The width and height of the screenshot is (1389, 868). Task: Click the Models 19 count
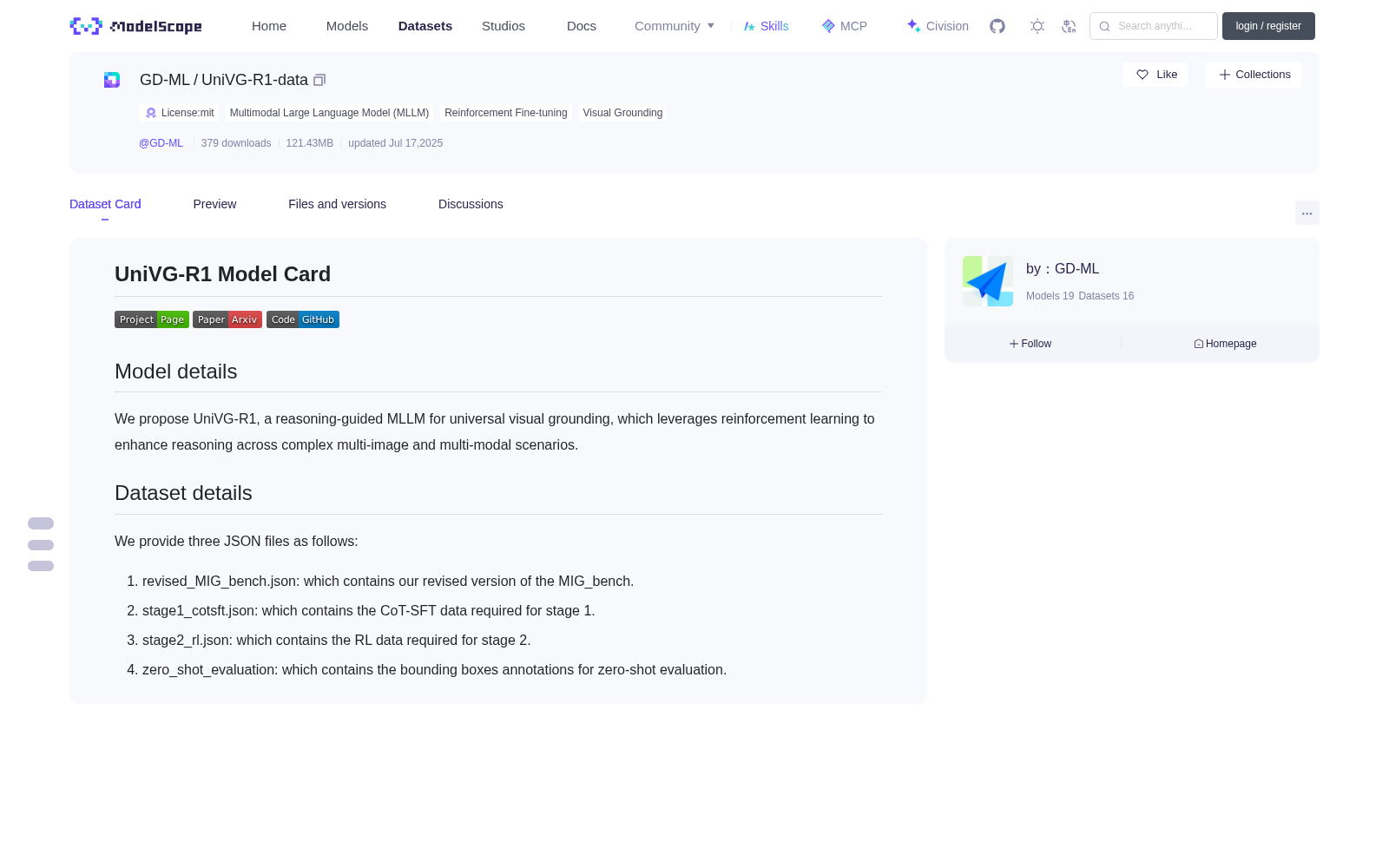[x=1050, y=296]
